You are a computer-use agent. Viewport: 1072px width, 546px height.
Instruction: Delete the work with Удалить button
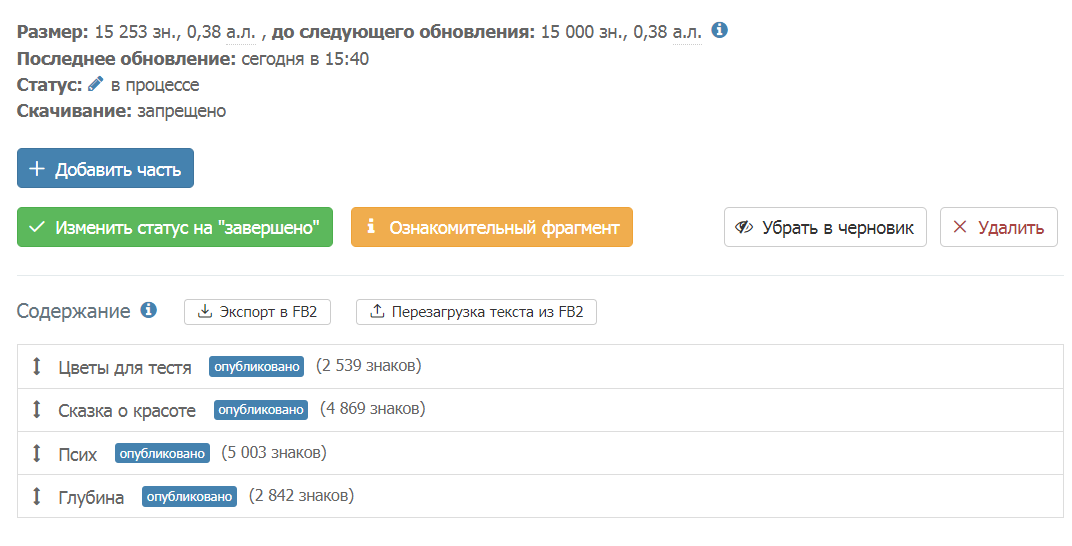999,227
